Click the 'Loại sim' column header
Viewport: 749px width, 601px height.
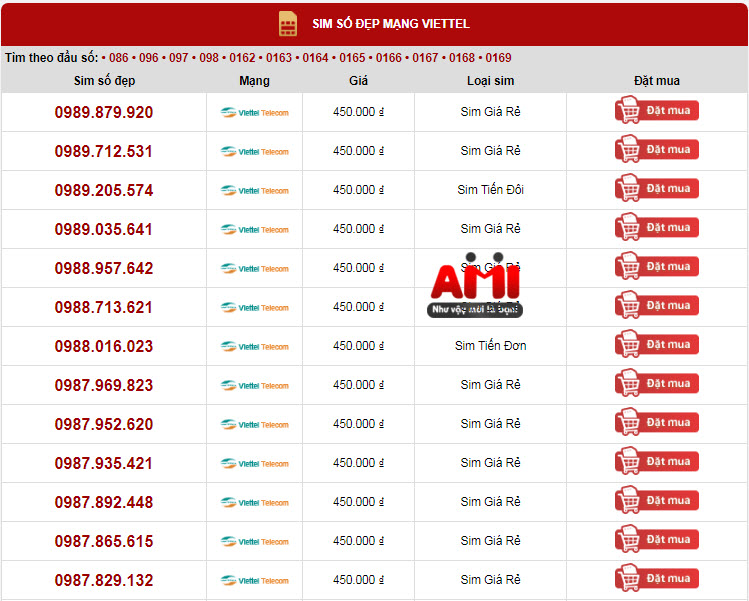(x=491, y=81)
